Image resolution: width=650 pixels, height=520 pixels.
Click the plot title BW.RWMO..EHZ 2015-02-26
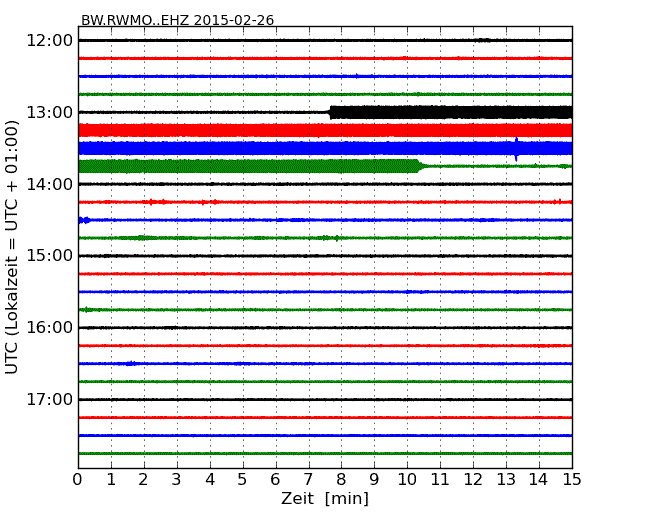(177, 20)
